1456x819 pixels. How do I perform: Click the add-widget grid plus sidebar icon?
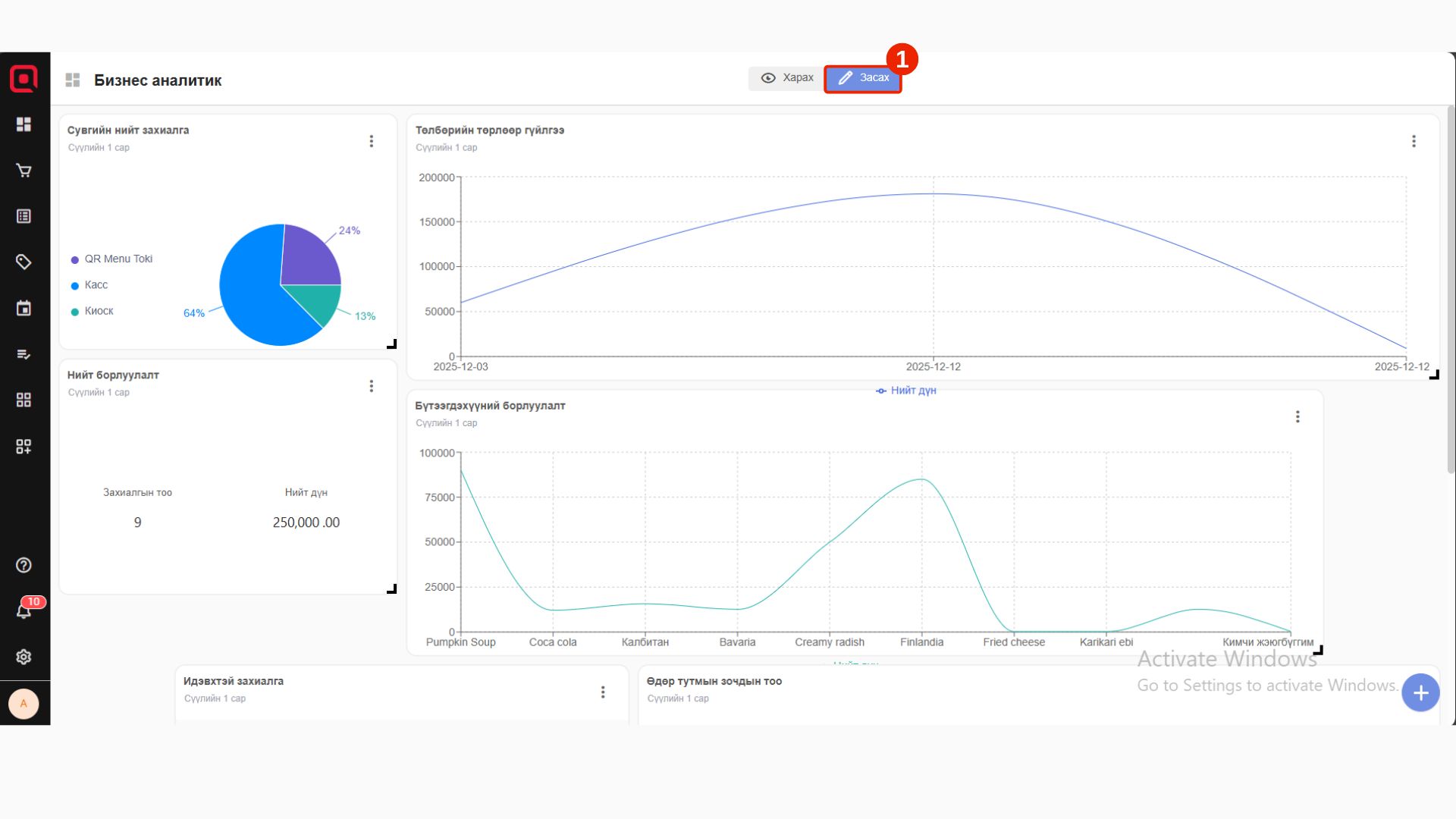(x=24, y=447)
